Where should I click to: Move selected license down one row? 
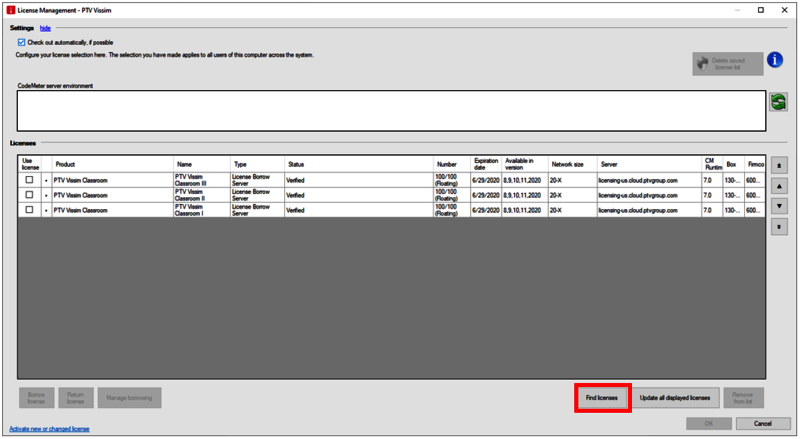point(778,206)
